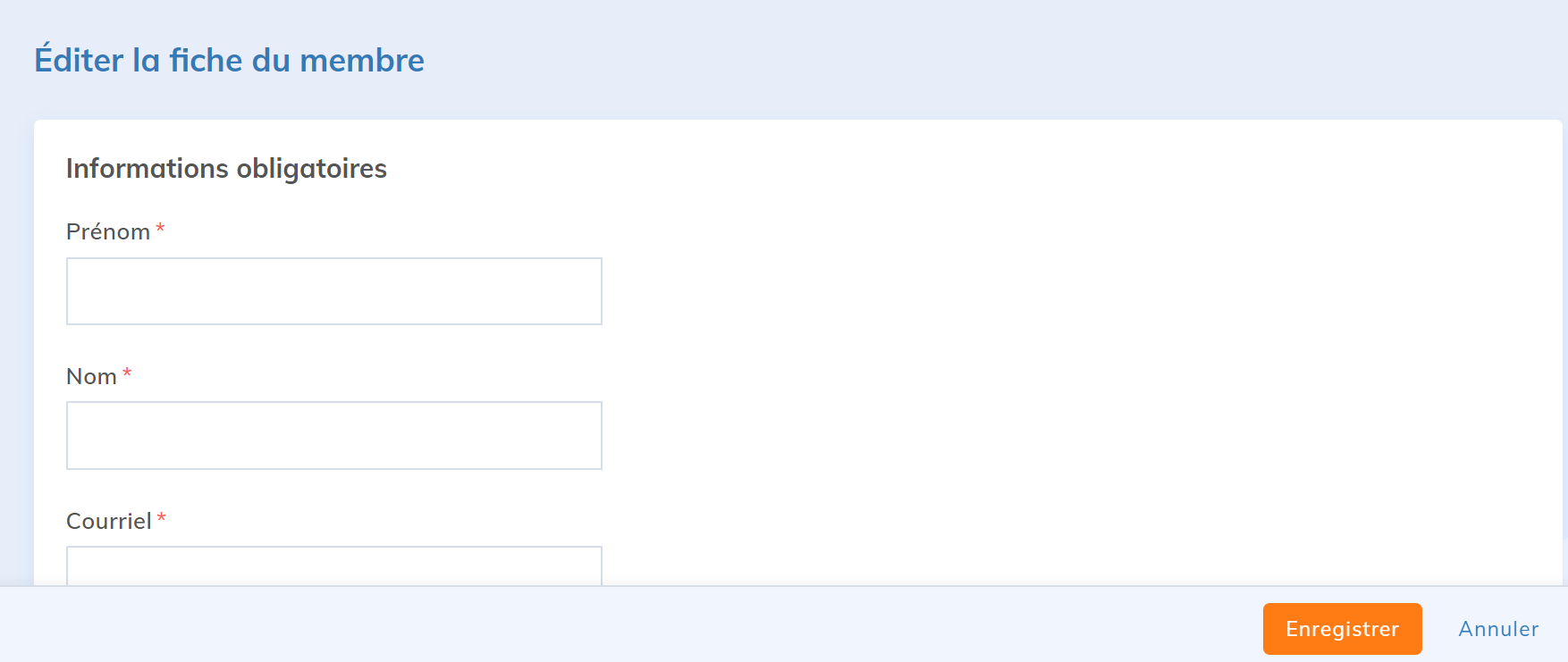Screen dimensions: 1568x662
Task: Click the red asterisk beside Prénom
Action: (x=160, y=229)
